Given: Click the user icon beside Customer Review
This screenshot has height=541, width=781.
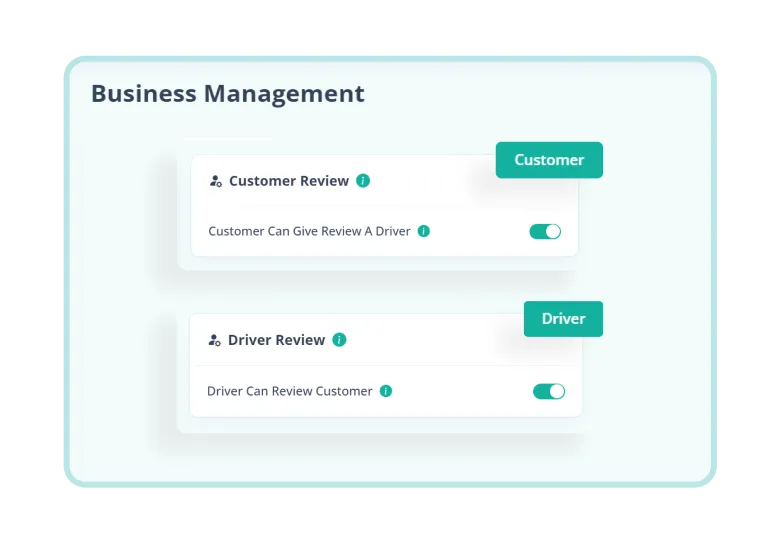Looking at the screenshot, I should coord(216,181).
